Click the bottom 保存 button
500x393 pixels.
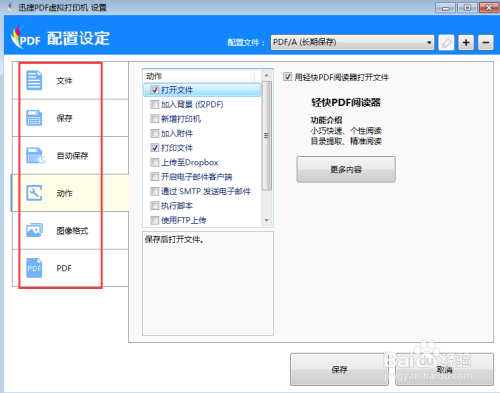(339, 369)
